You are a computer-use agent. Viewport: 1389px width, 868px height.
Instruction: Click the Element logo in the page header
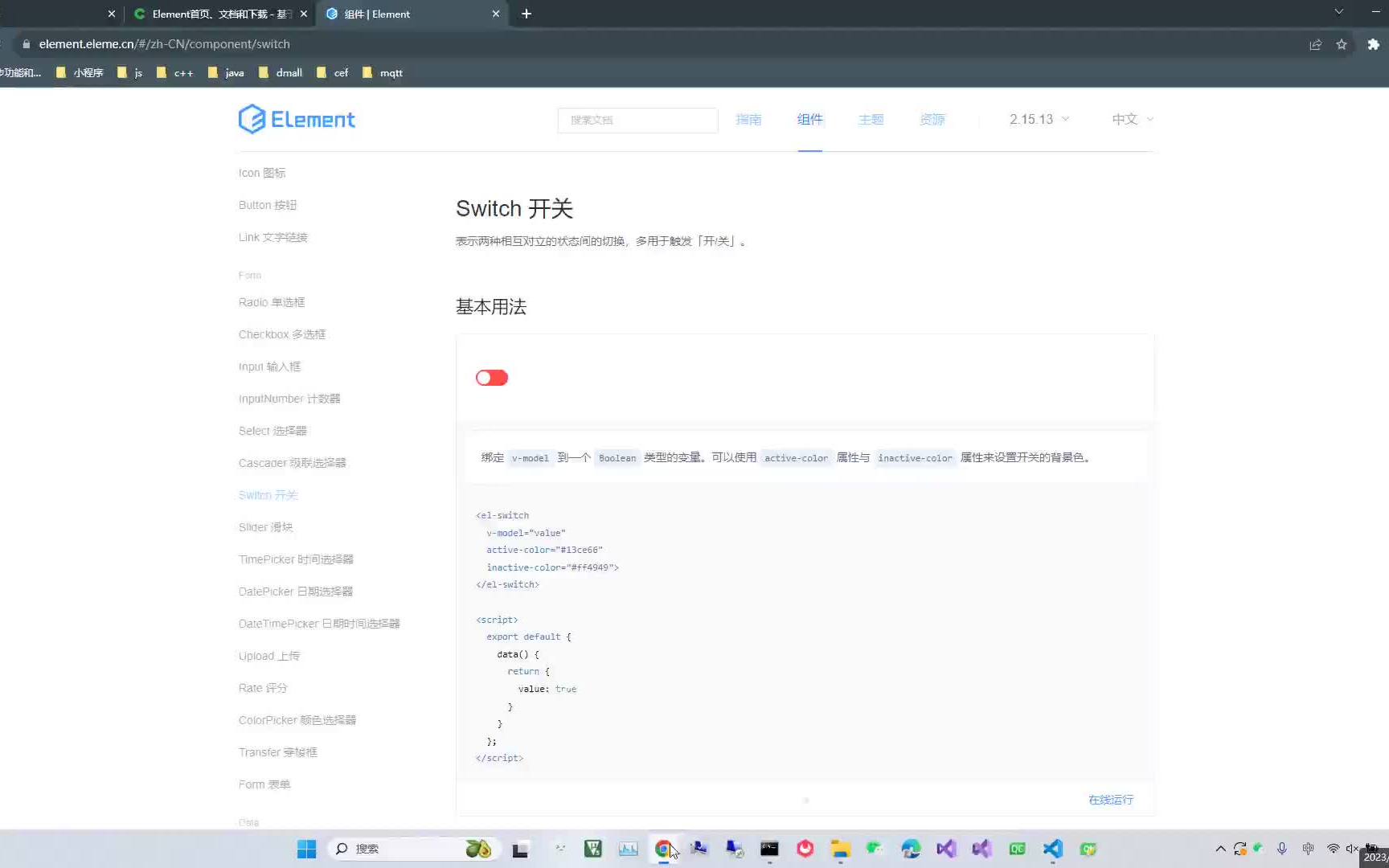pos(297,119)
